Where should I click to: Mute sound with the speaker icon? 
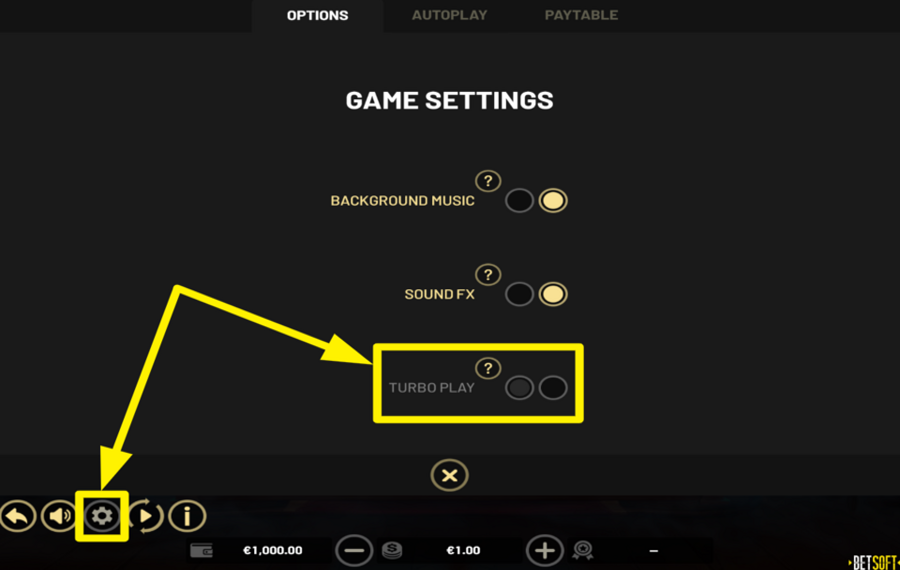click(59, 516)
